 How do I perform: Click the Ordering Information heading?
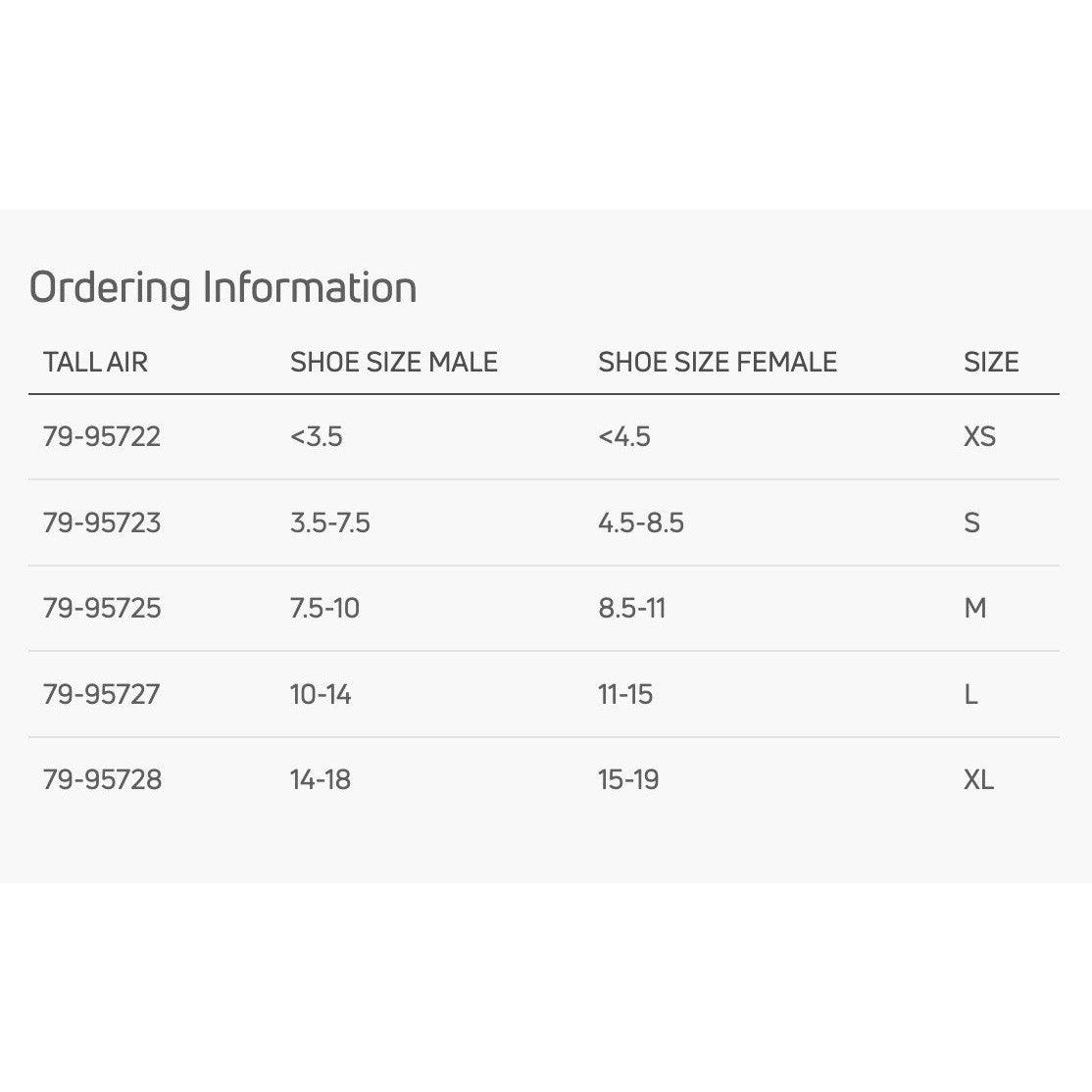click(x=223, y=288)
